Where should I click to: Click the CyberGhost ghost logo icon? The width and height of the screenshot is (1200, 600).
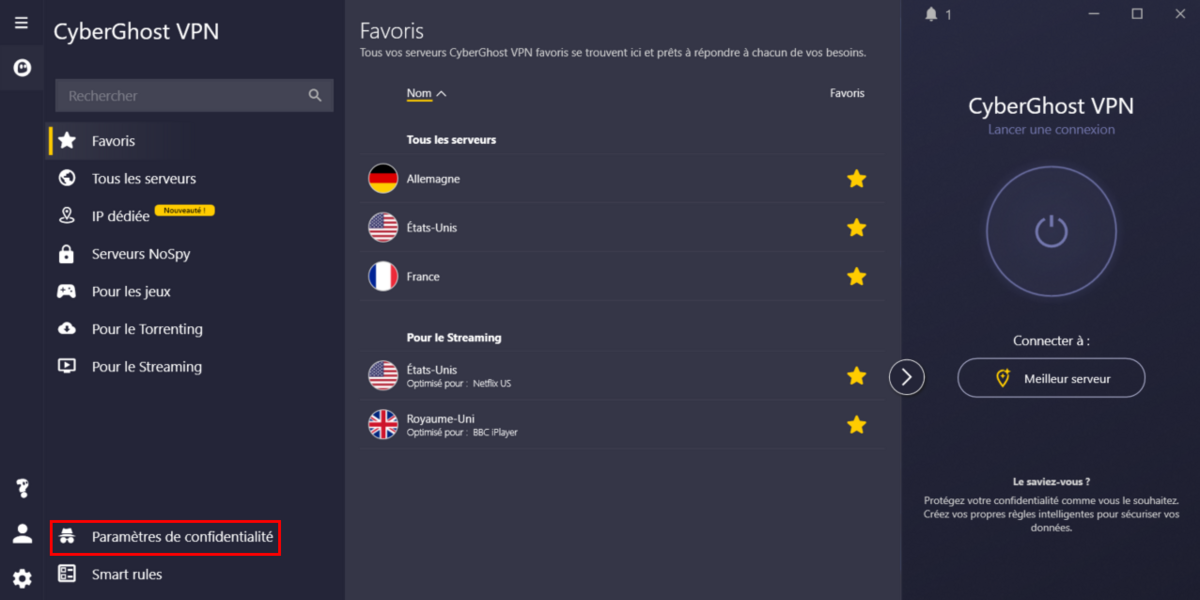[21, 68]
